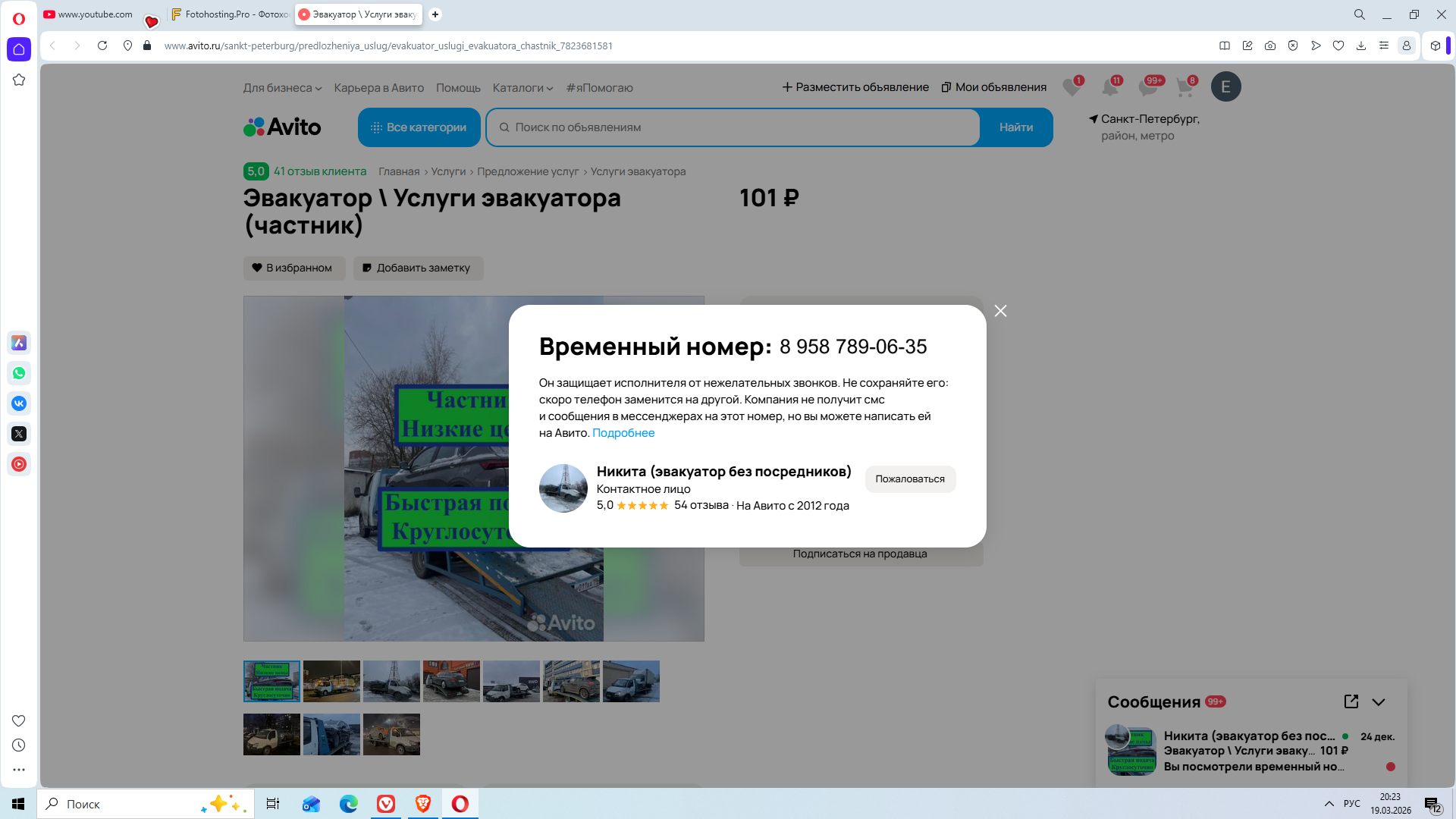The image size is (1456, 819).
Task: Open Avito favorites heart in header
Action: coord(1072,87)
